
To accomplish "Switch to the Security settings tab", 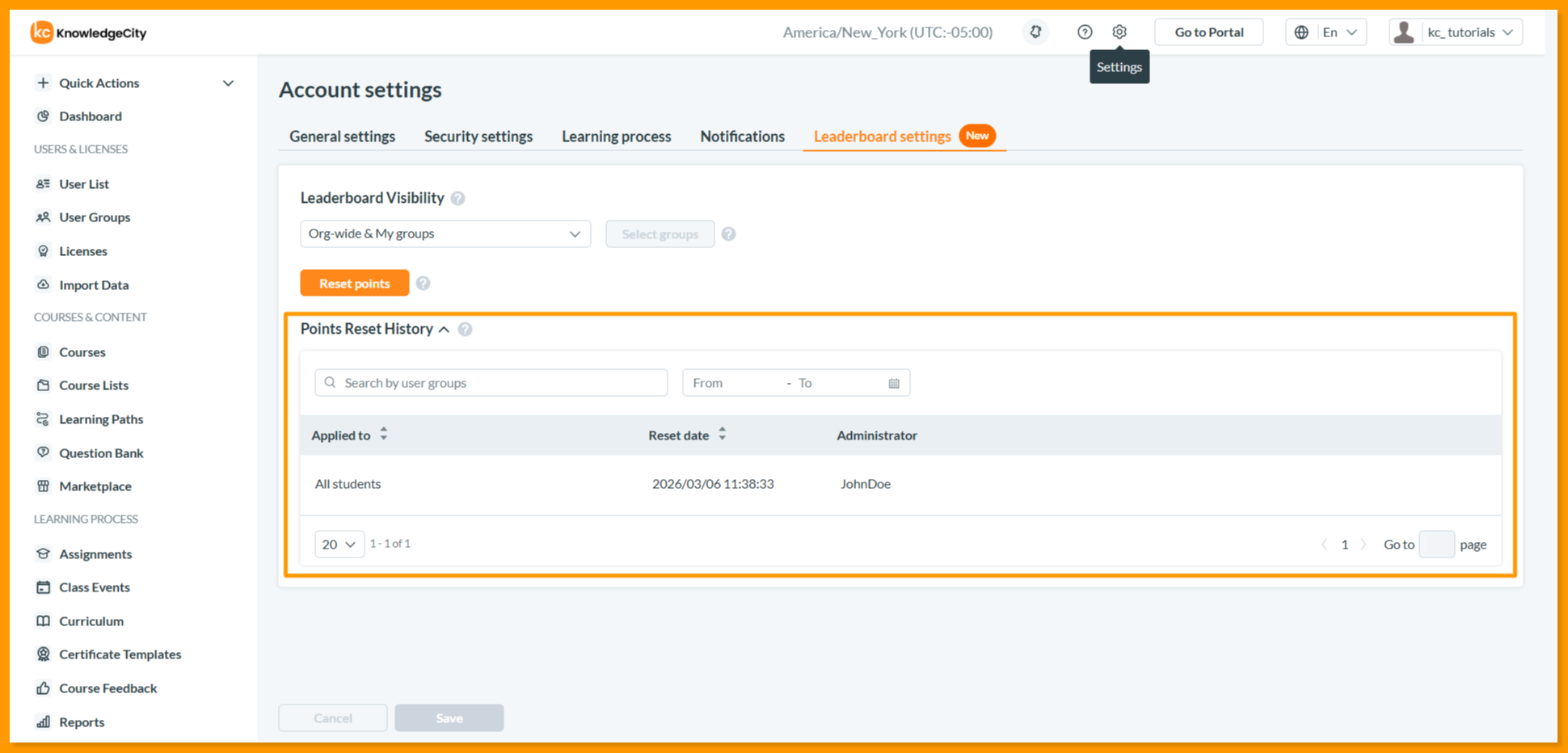I will point(478,137).
